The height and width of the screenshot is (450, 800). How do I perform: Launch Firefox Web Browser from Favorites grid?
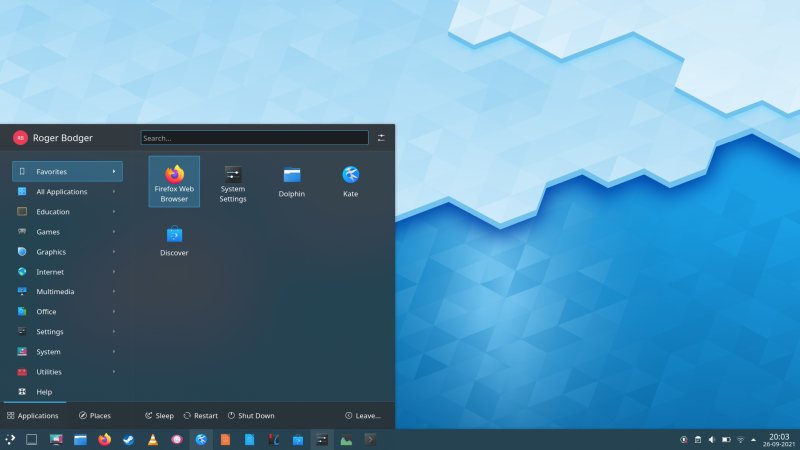coord(174,182)
